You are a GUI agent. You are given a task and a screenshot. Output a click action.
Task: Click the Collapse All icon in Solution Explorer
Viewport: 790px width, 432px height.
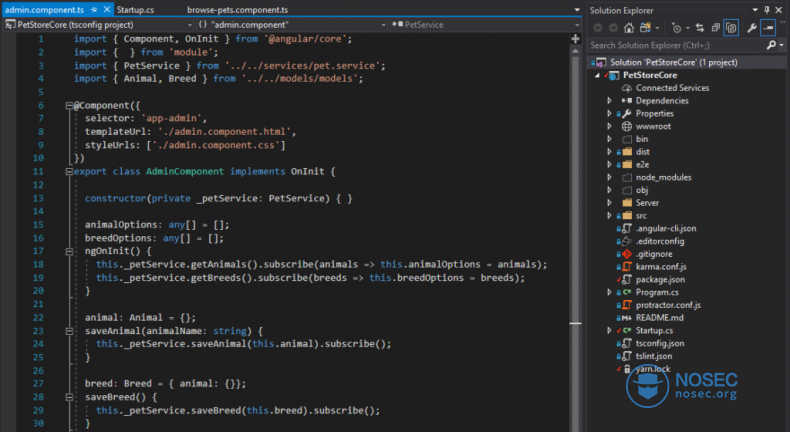point(715,28)
